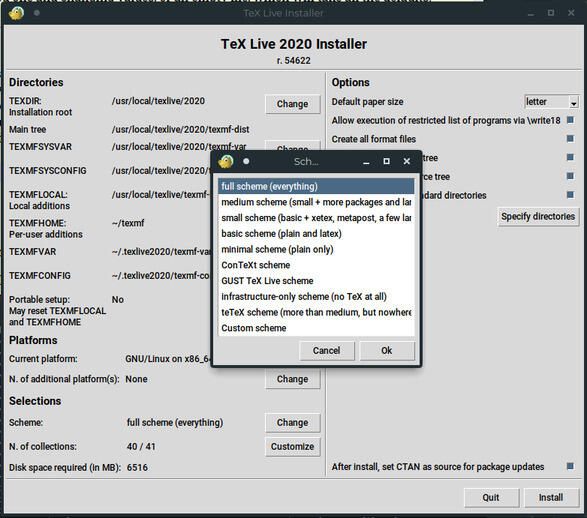Click the TeX Live lion icon in main title bar
Image resolution: width=587 pixels, height=518 pixels.
click(x=16, y=13)
